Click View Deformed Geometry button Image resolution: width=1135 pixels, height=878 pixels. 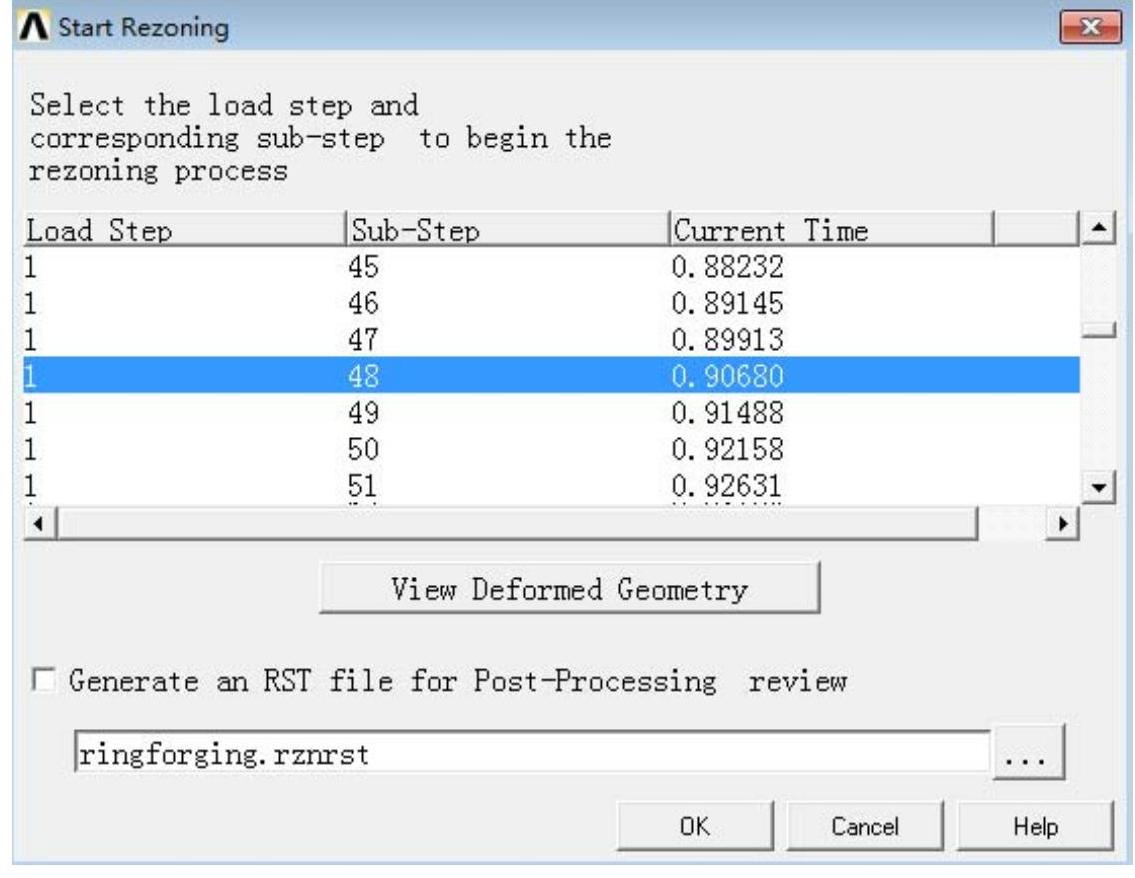tap(568, 588)
